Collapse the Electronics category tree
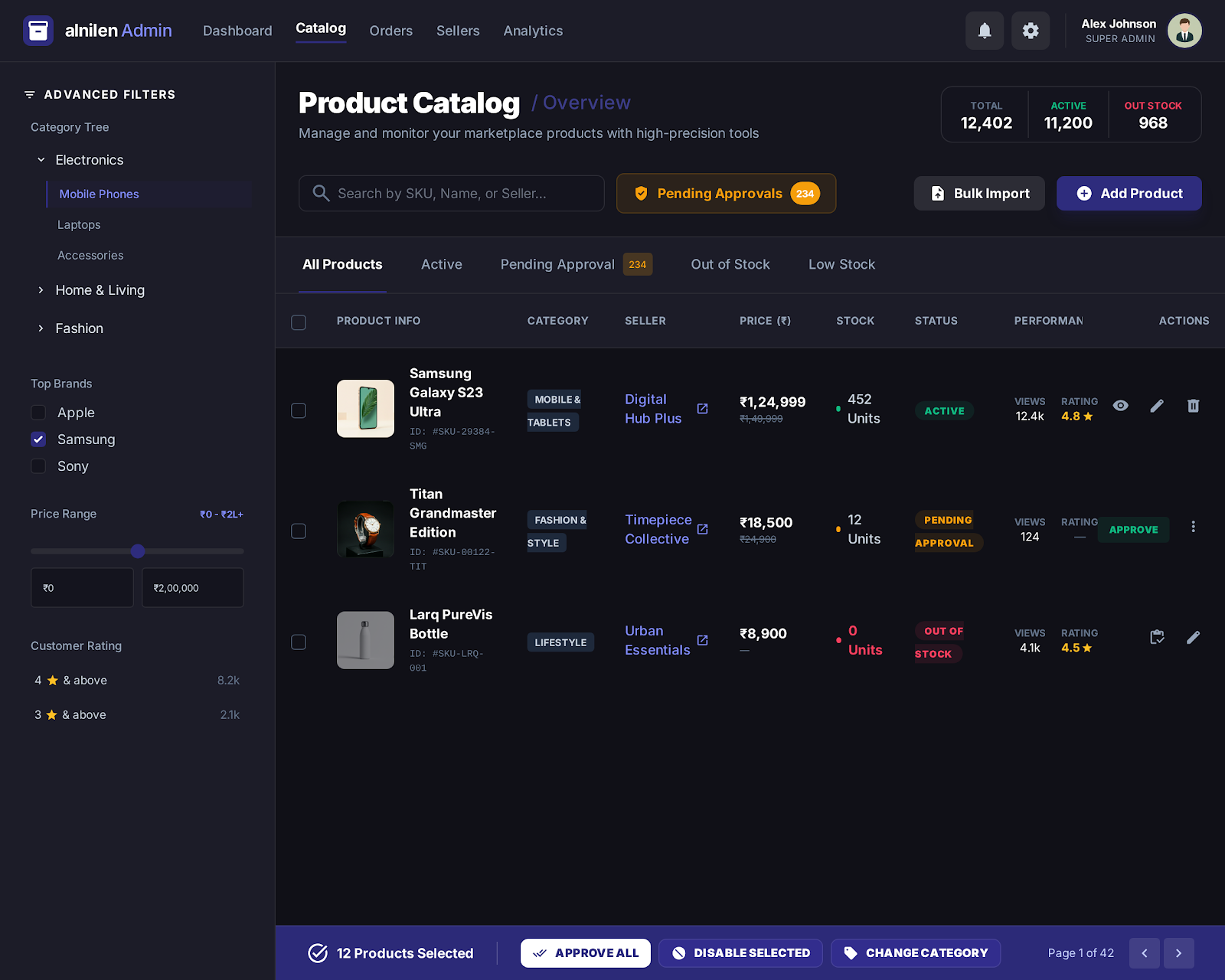The height and width of the screenshot is (980, 1225). [x=41, y=159]
